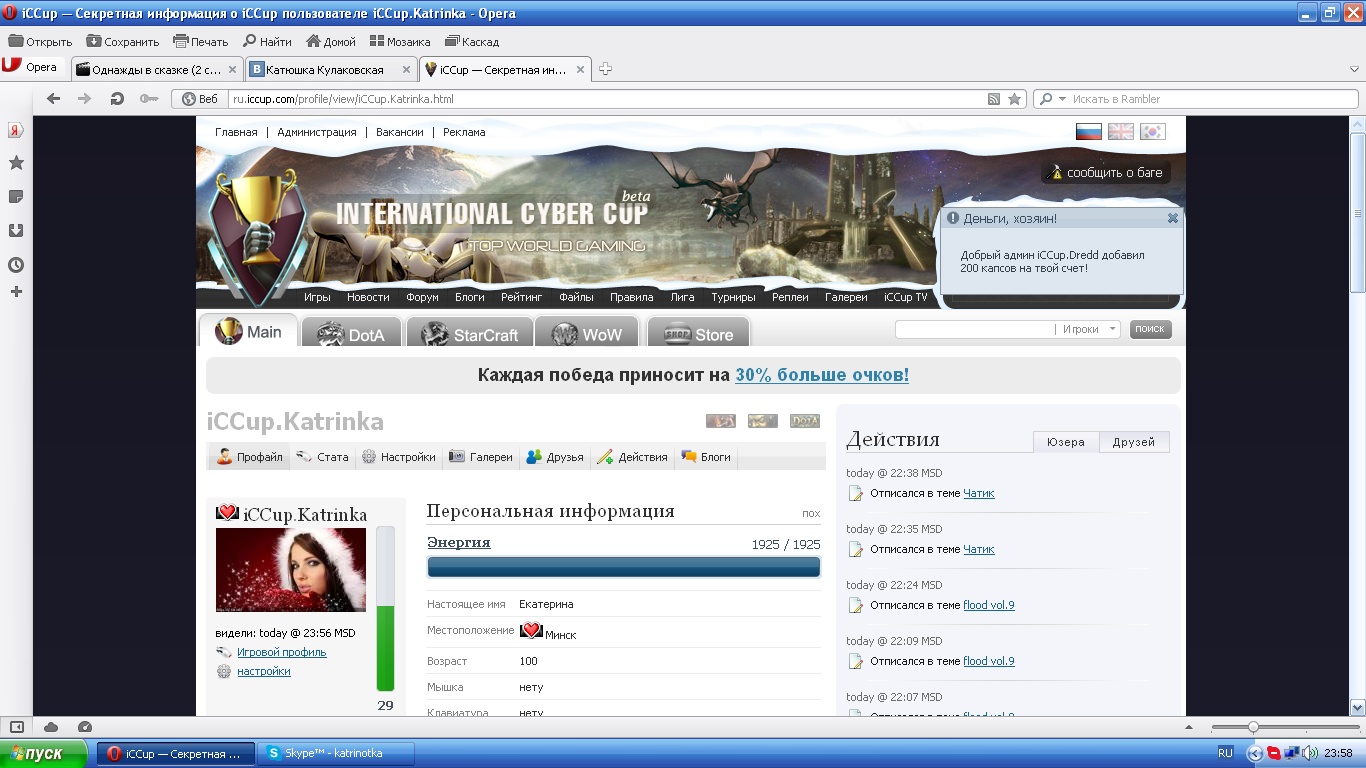The image size is (1366, 768).
Task: Click the поиск search button
Action: [1150, 329]
